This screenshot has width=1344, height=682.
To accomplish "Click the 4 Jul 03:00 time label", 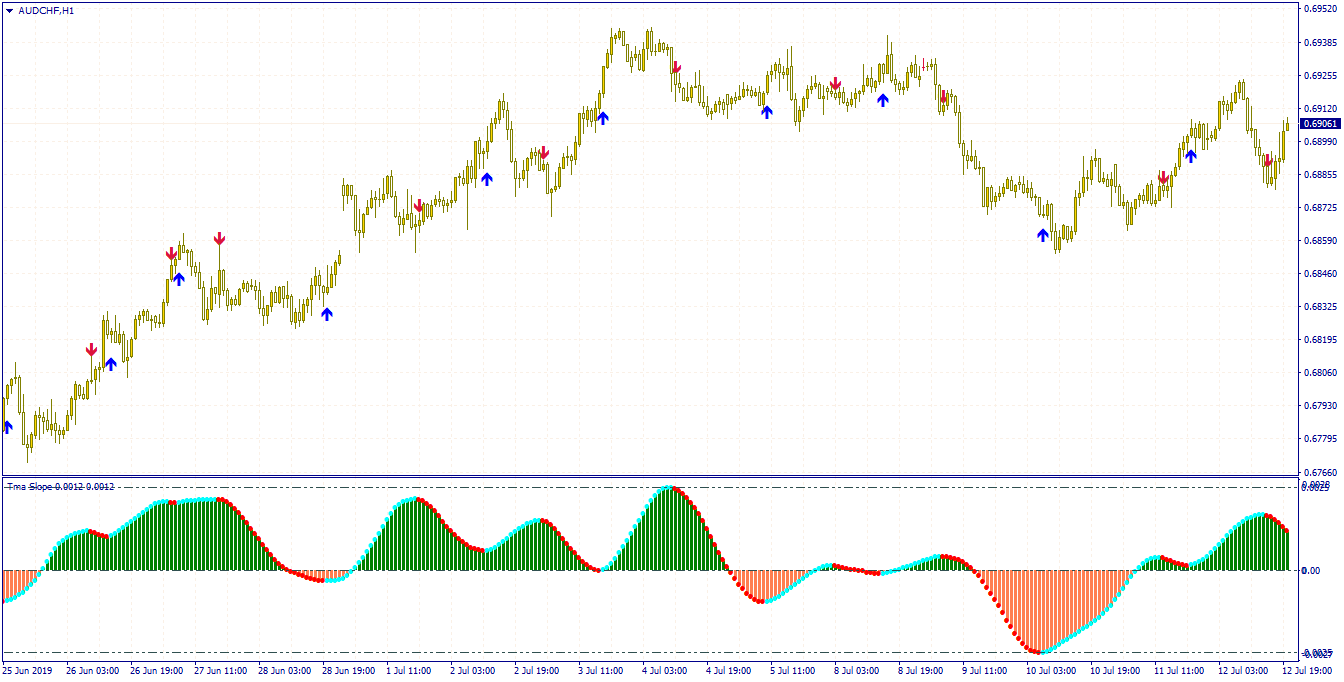I will coord(664,671).
